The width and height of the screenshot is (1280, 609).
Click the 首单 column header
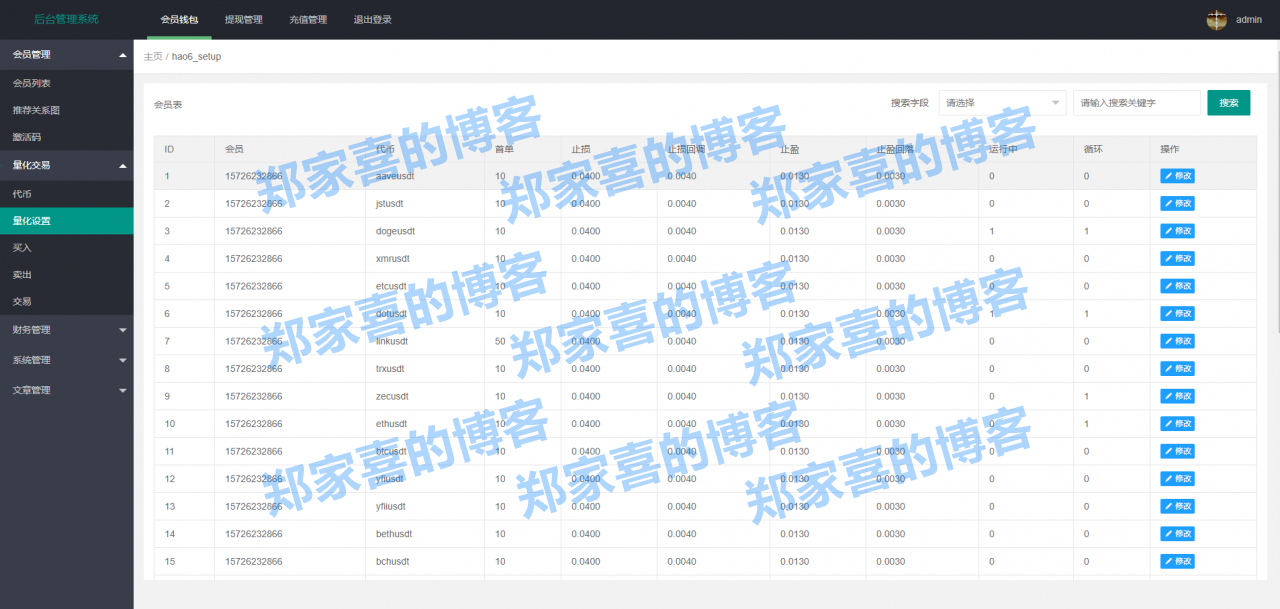click(x=523, y=149)
